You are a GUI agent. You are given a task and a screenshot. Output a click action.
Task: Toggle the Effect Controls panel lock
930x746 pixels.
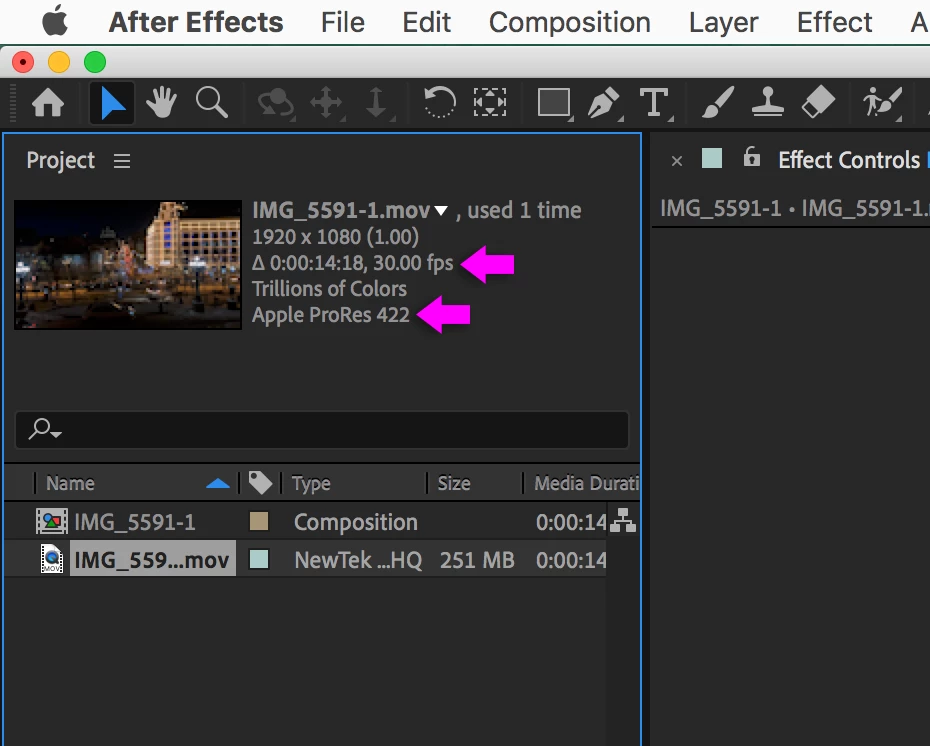coord(751,158)
